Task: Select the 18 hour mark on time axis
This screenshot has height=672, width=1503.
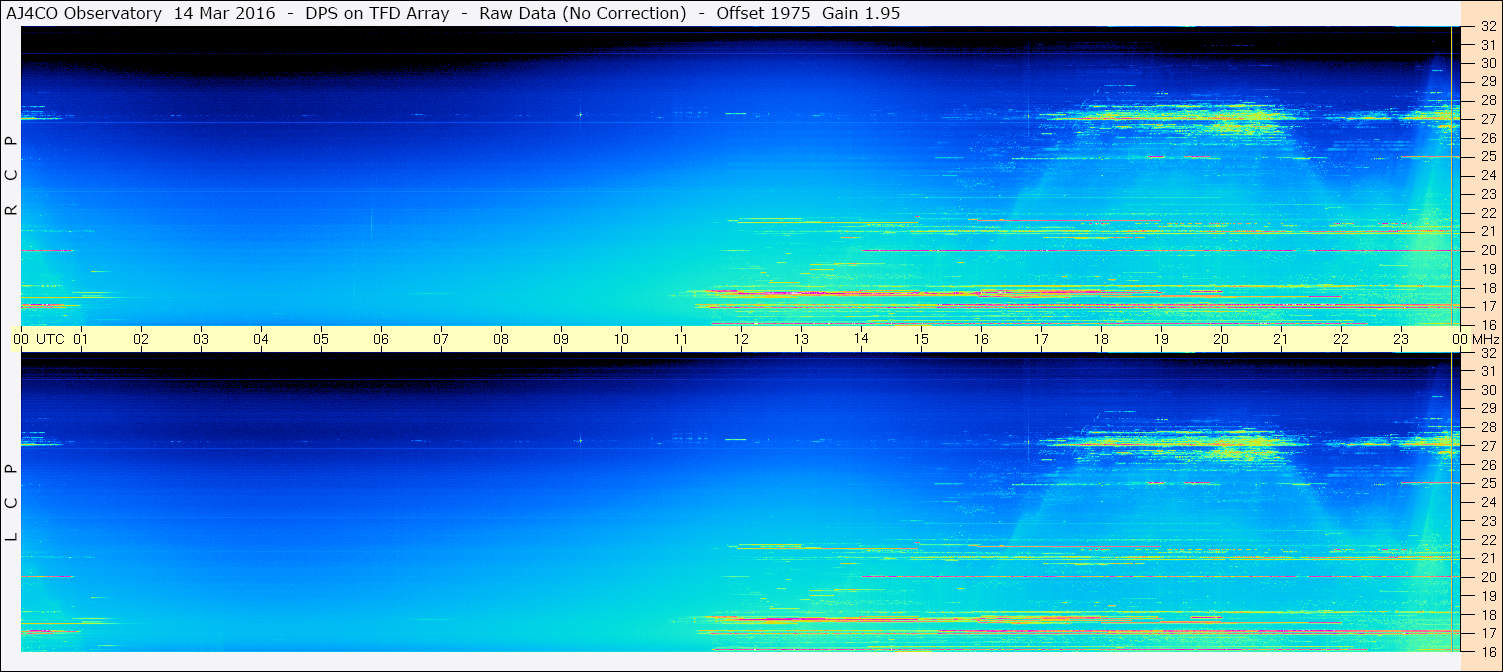Action: point(1101,339)
